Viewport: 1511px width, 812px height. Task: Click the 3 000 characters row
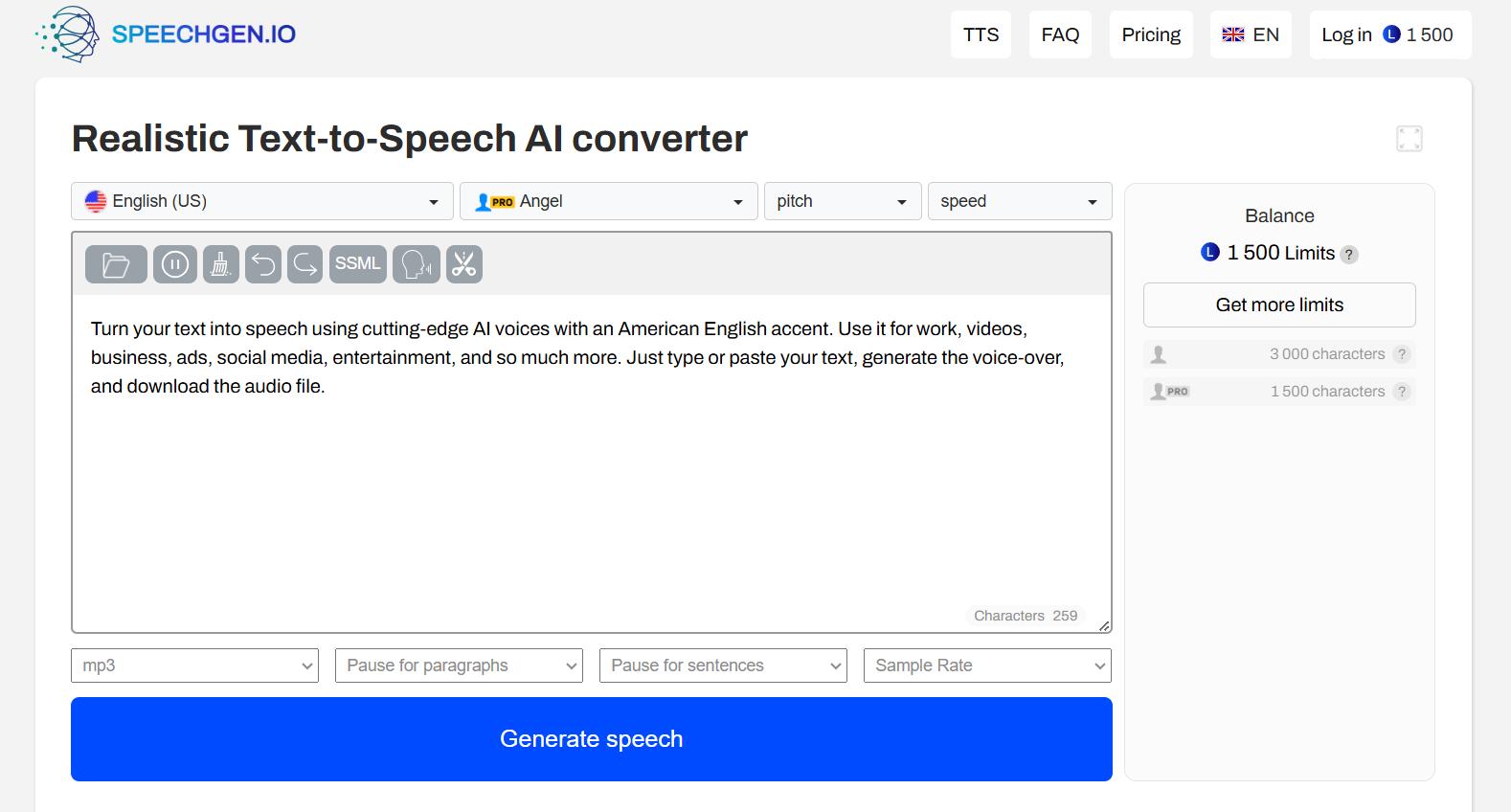tap(1279, 354)
